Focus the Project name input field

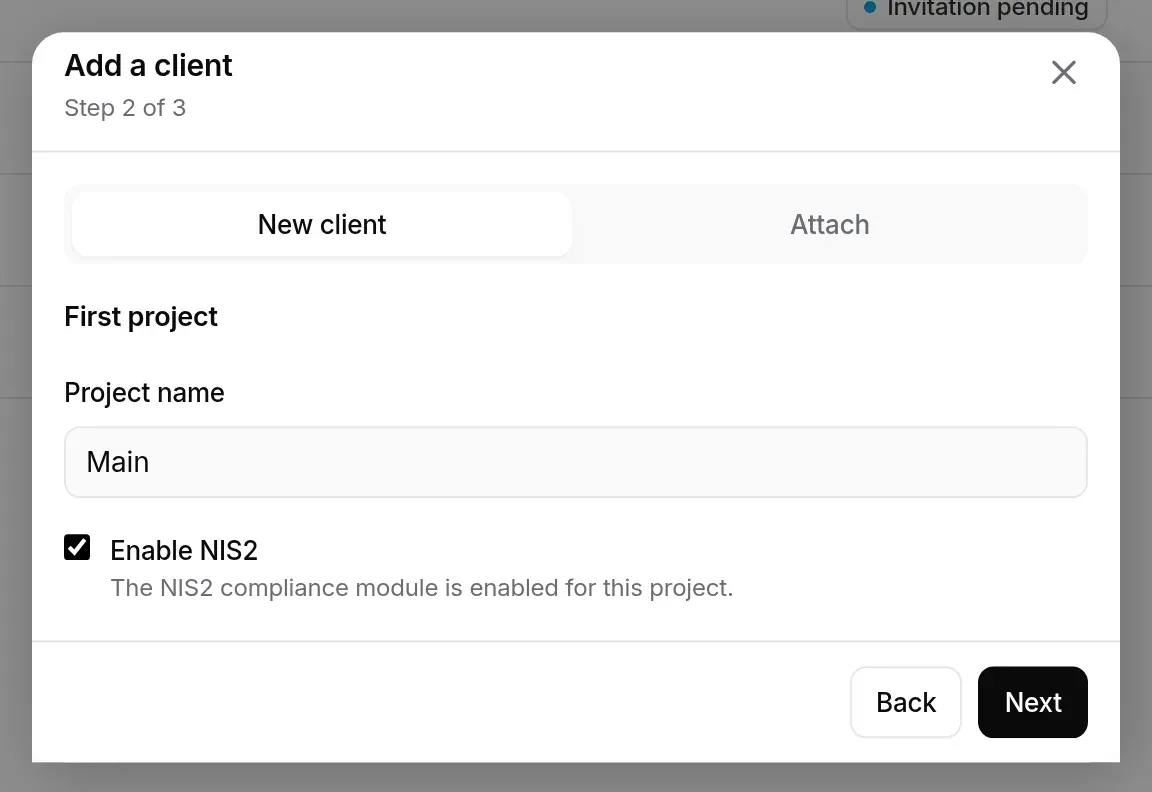click(576, 462)
